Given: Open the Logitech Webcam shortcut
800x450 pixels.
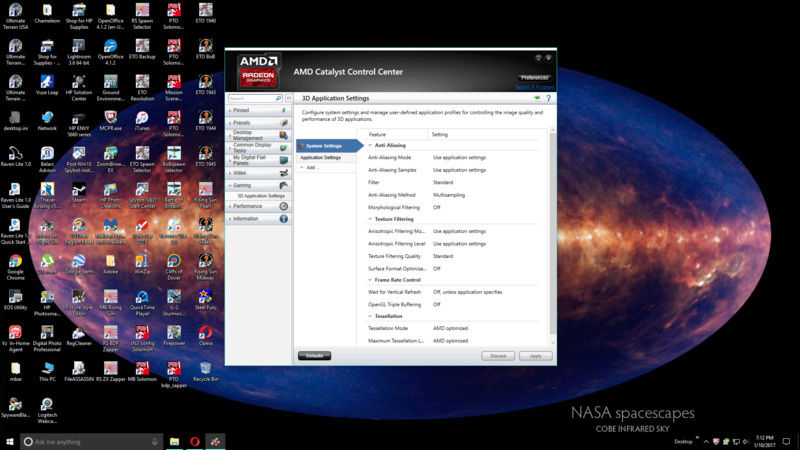Looking at the screenshot, I should point(47,410).
